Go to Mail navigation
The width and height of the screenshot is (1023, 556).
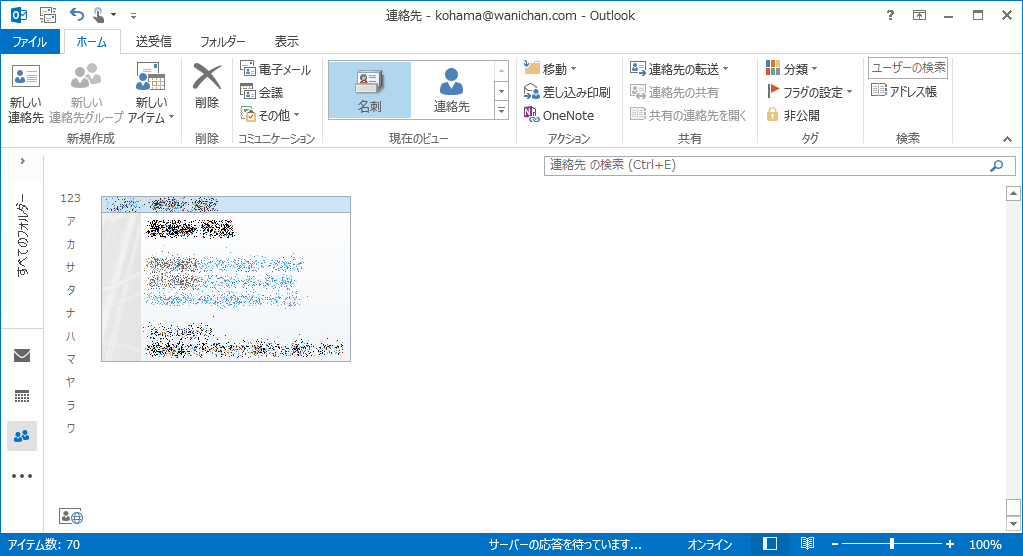[22, 355]
